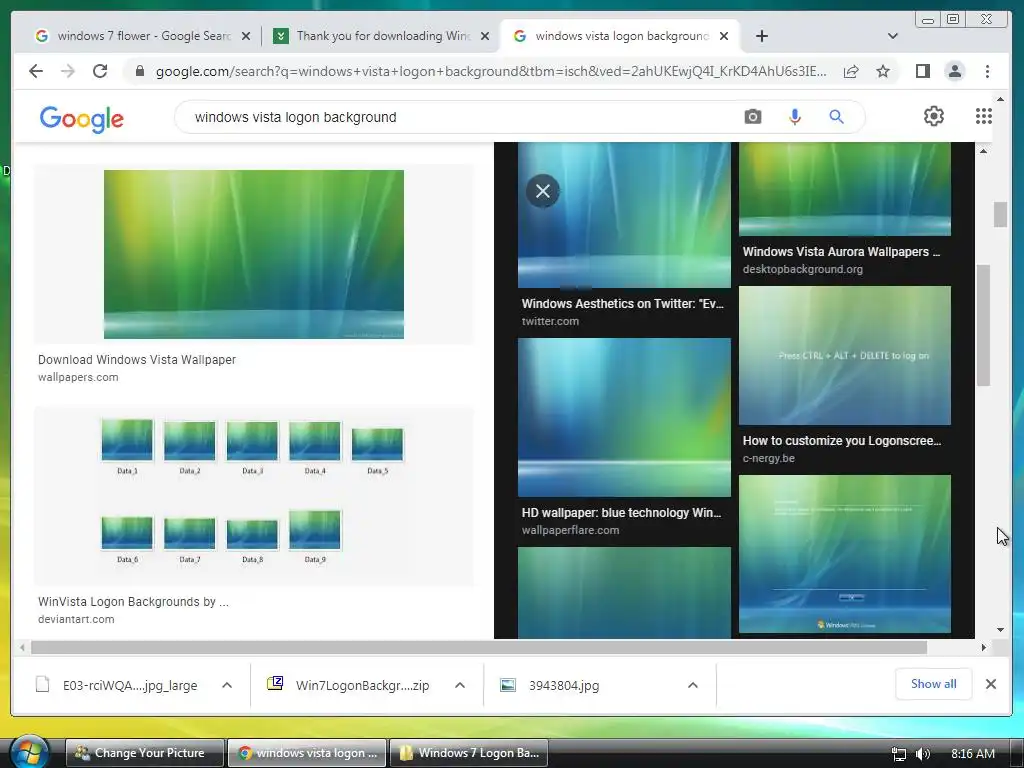Viewport: 1024px width, 768px height.
Task: Submit search with magnifier icon
Action: (x=836, y=117)
